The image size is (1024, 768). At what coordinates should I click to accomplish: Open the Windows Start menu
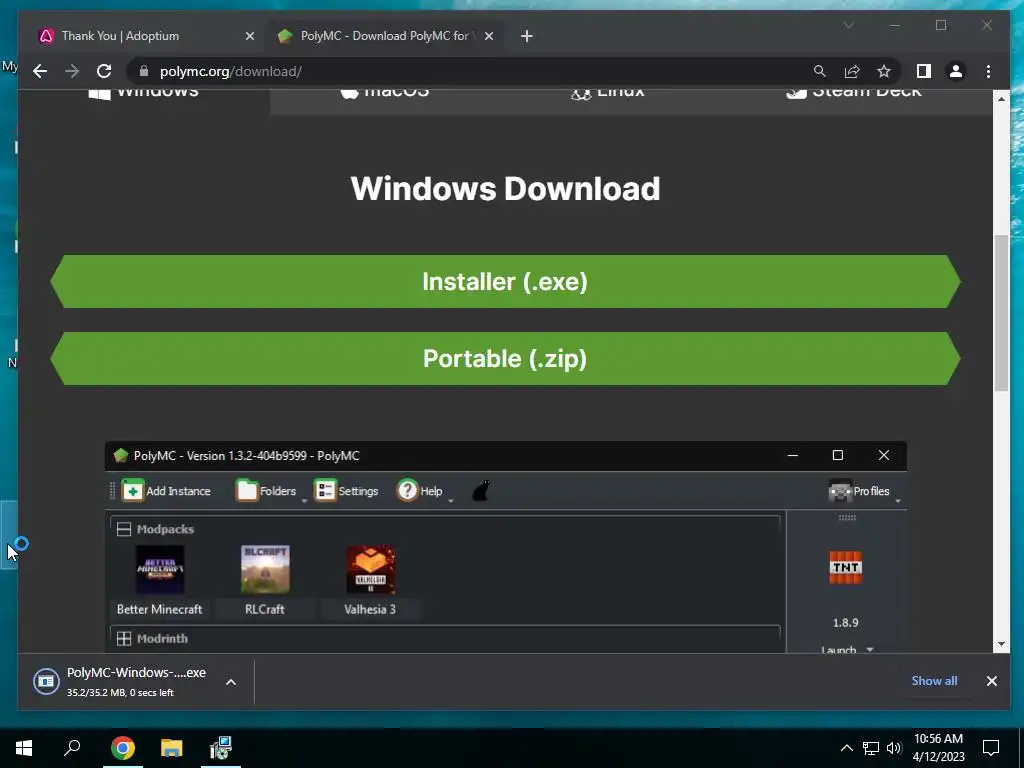point(24,748)
